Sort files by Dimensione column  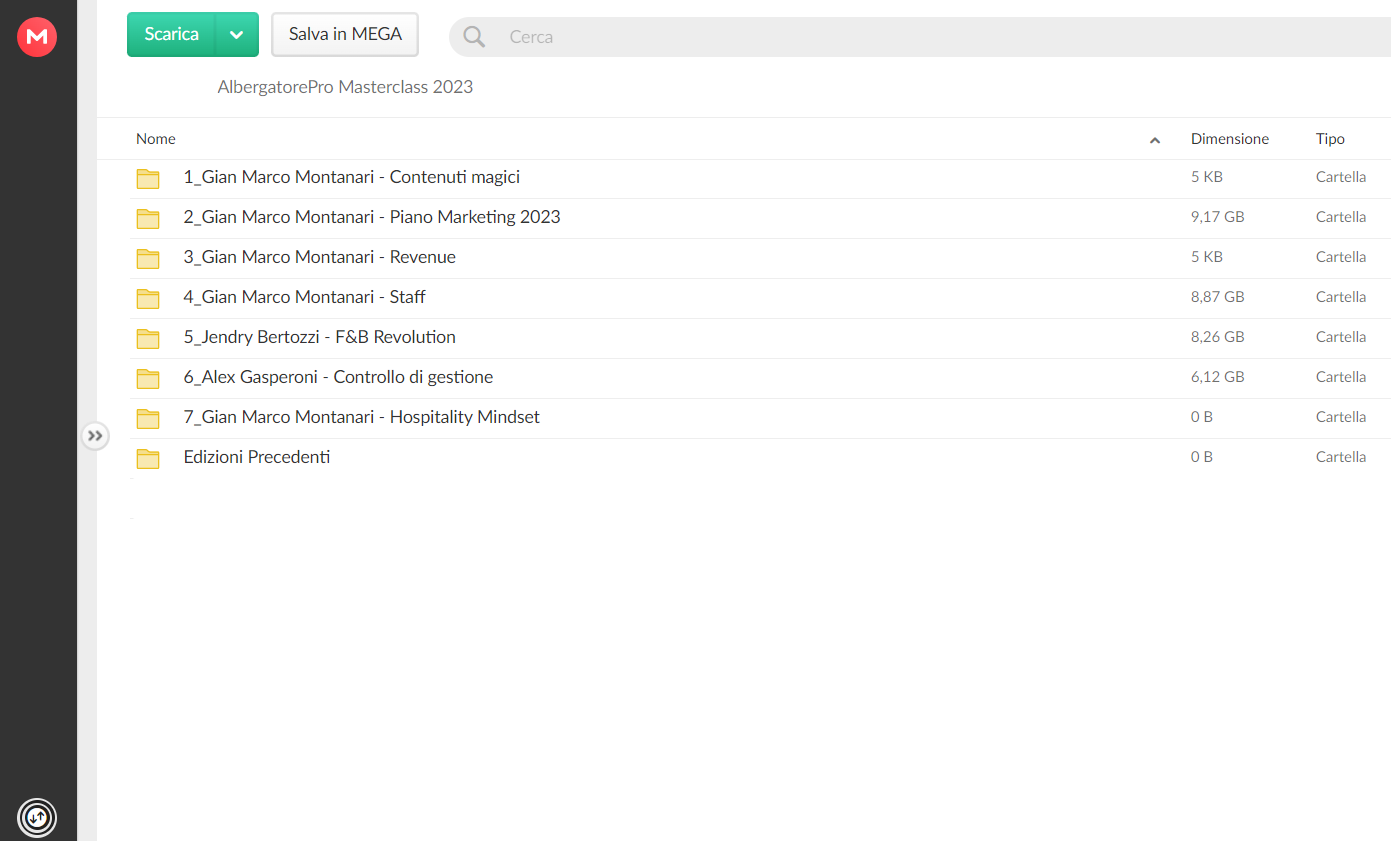(x=1230, y=139)
